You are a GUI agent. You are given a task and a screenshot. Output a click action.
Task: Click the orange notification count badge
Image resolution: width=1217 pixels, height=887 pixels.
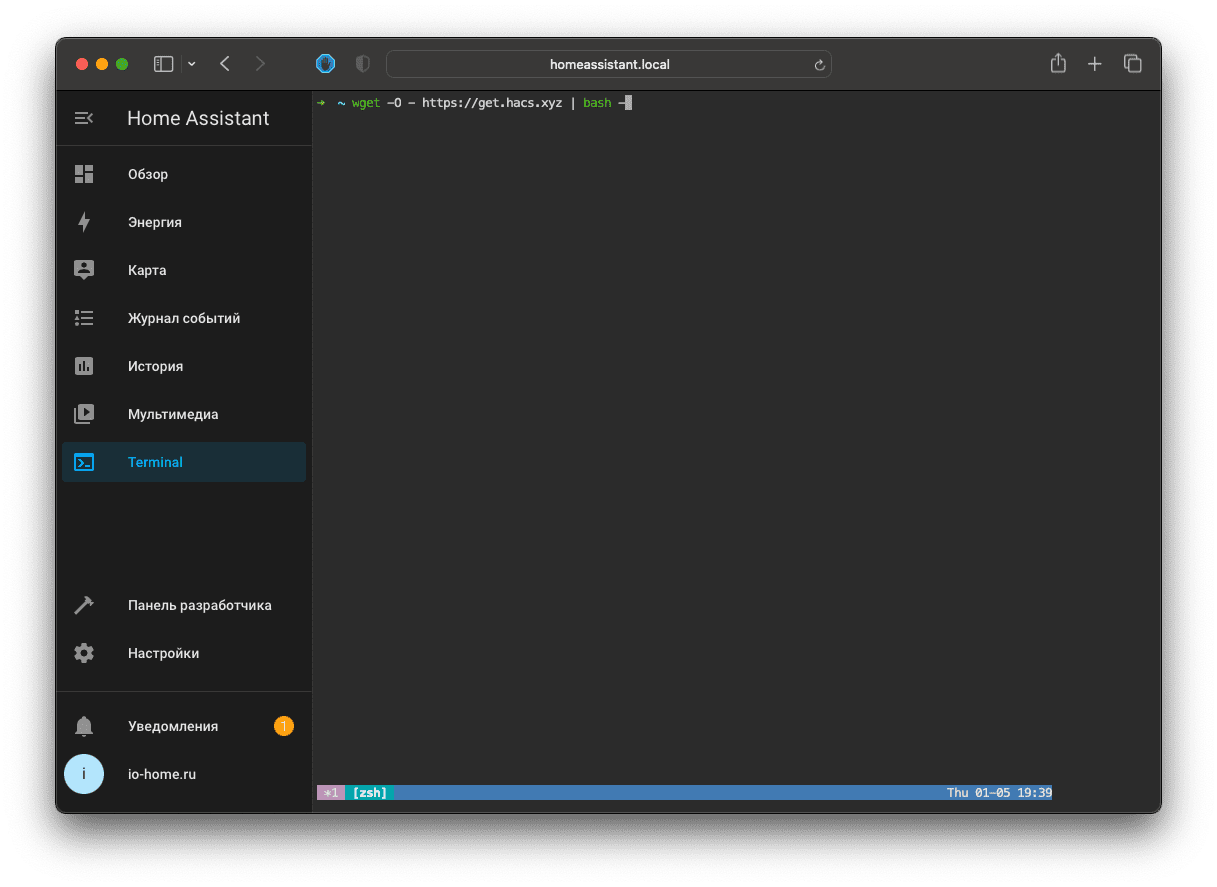284,726
